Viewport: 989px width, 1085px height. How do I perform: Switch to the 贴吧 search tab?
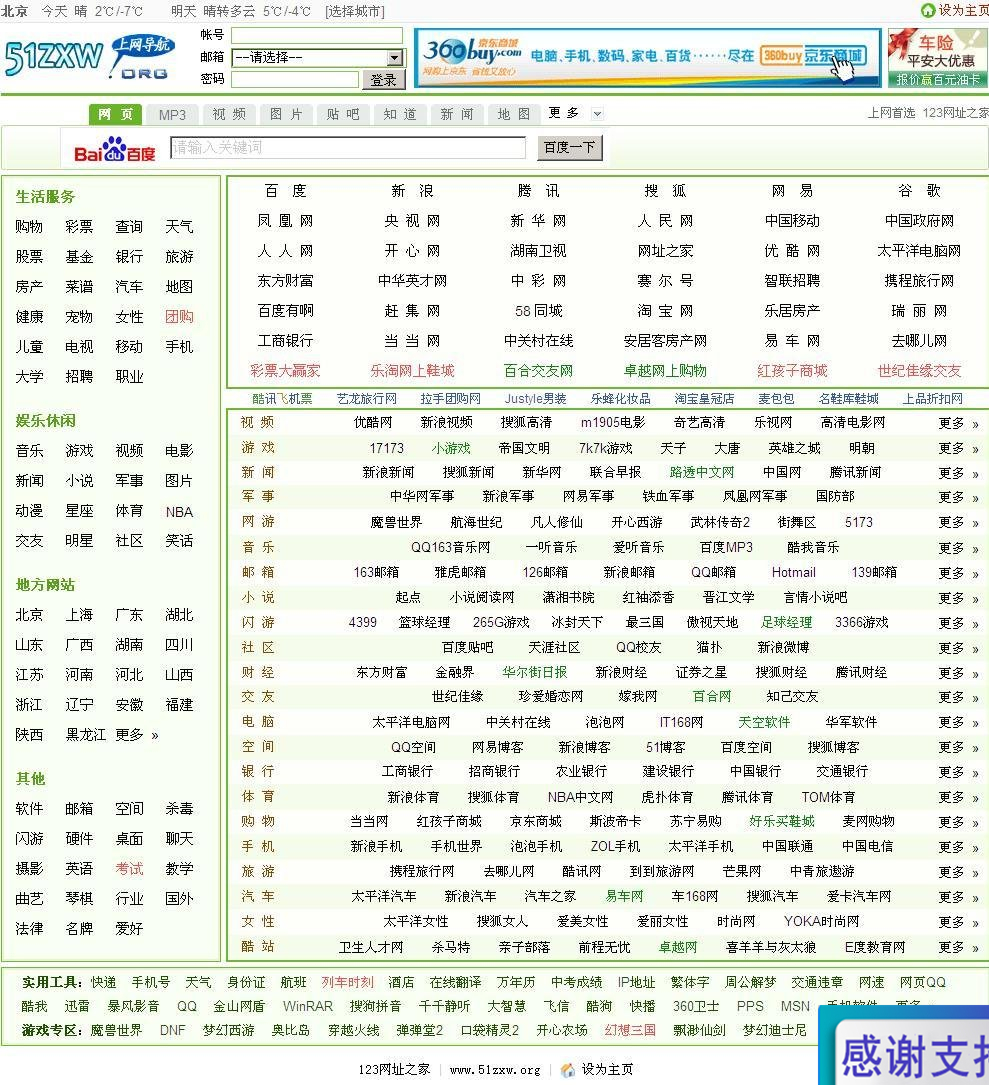[343, 114]
